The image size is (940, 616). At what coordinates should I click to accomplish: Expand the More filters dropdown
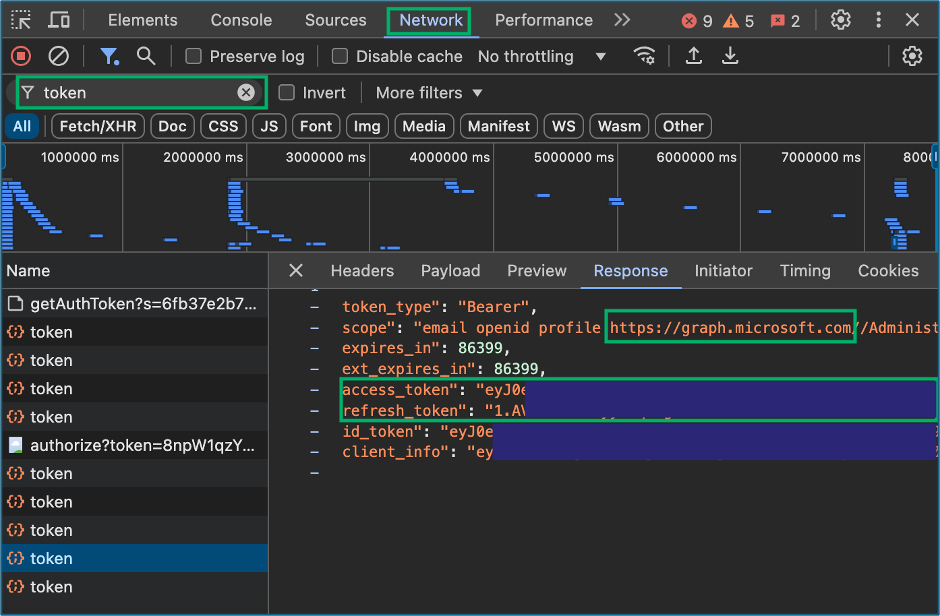click(x=429, y=93)
